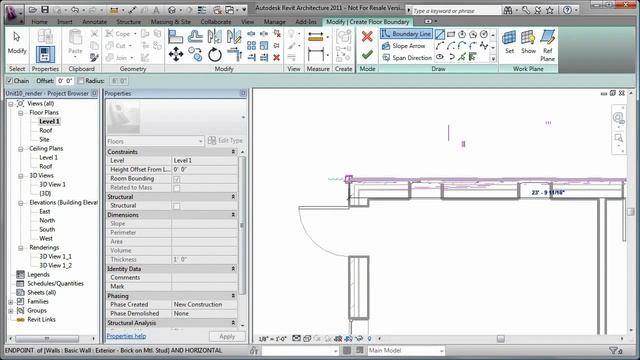Select the Ellipse draw tool
The image size is (640, 360).
click(440, 57)
